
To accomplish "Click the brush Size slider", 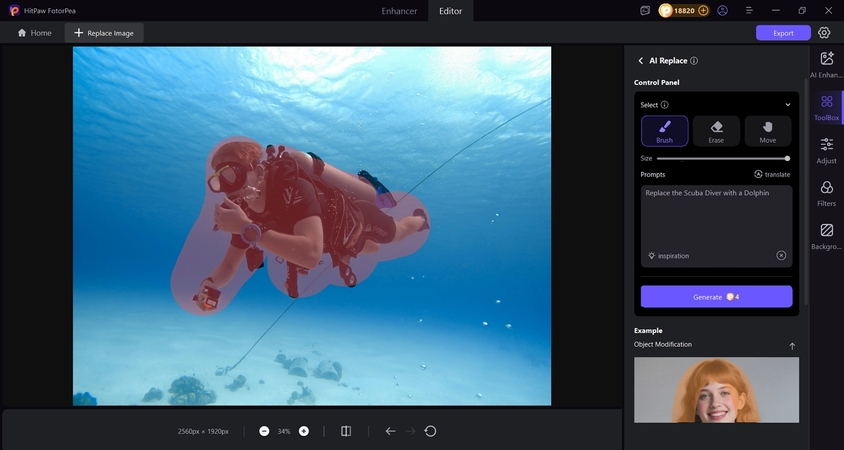I will (x=722, y=158).
